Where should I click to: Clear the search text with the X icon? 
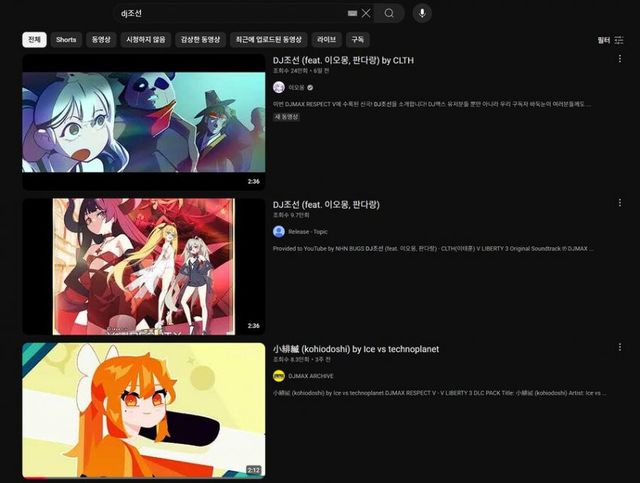tap(366, 13)
